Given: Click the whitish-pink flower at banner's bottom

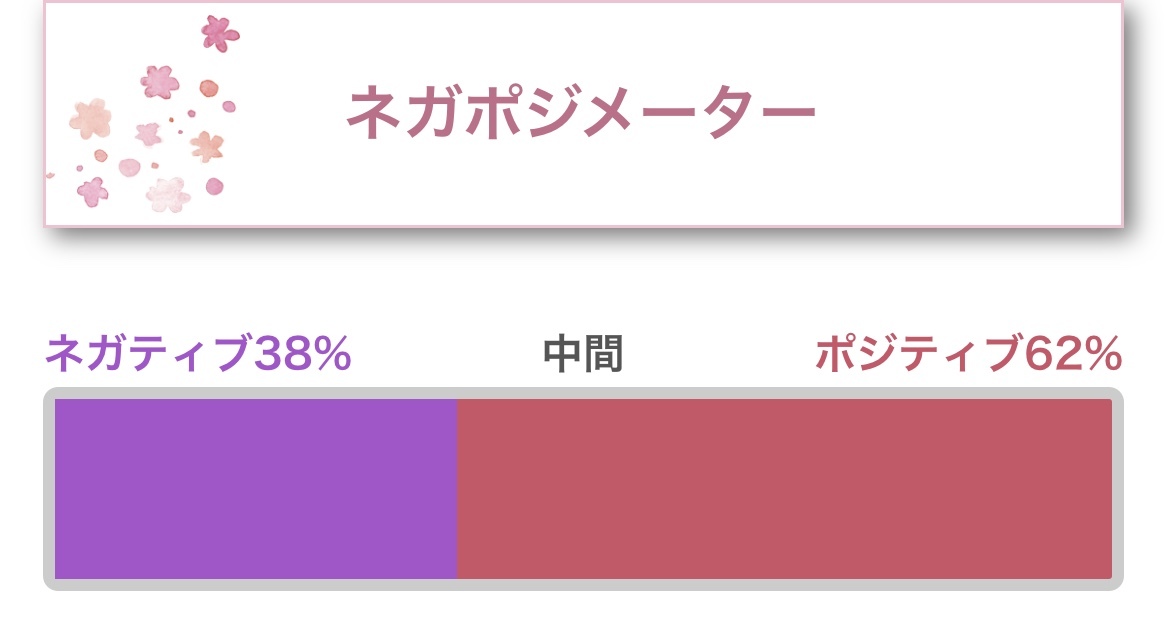Looking at the screenshot, I should (167, 194).
